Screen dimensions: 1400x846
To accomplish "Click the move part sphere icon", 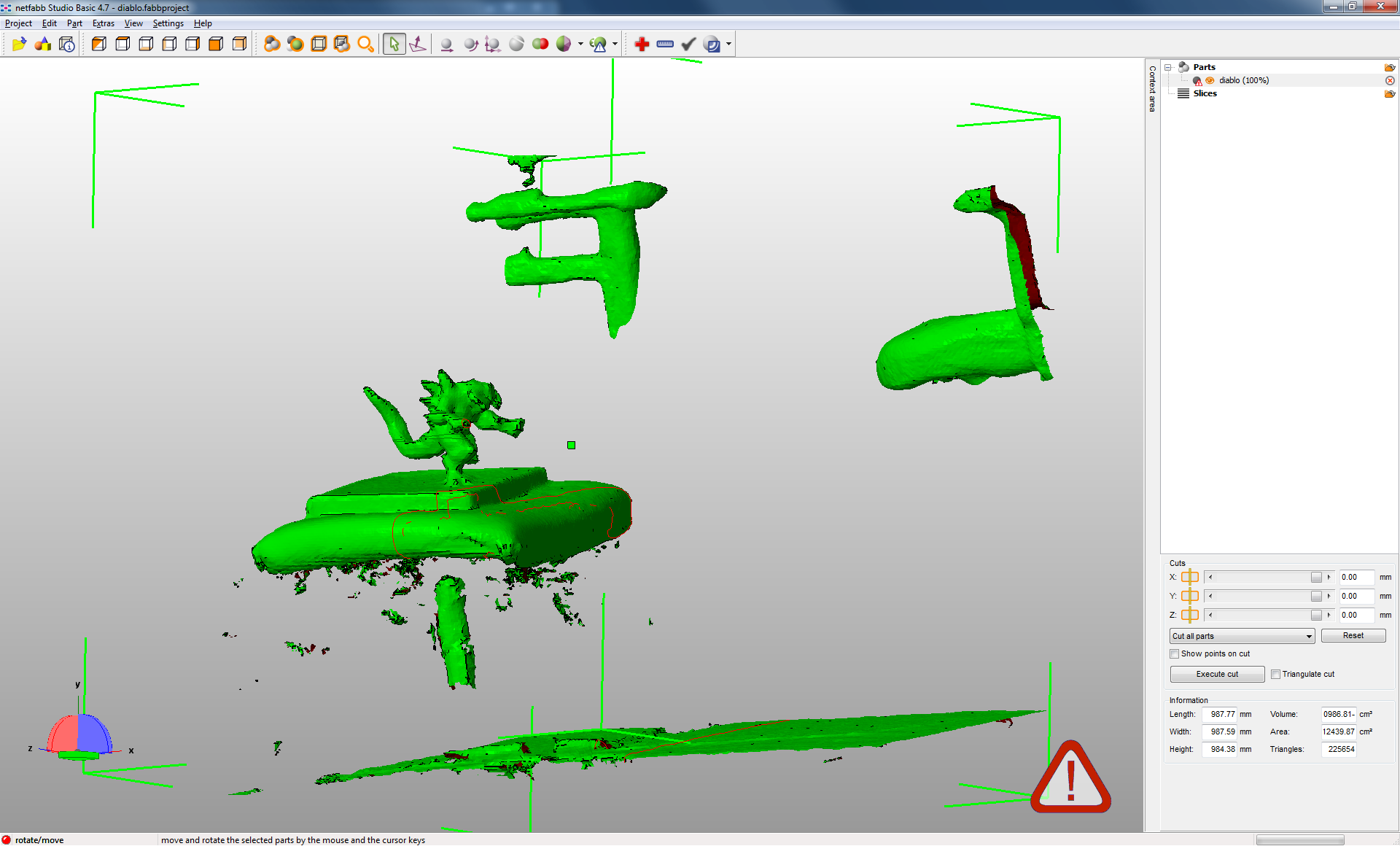I will (x=447, y=44).
